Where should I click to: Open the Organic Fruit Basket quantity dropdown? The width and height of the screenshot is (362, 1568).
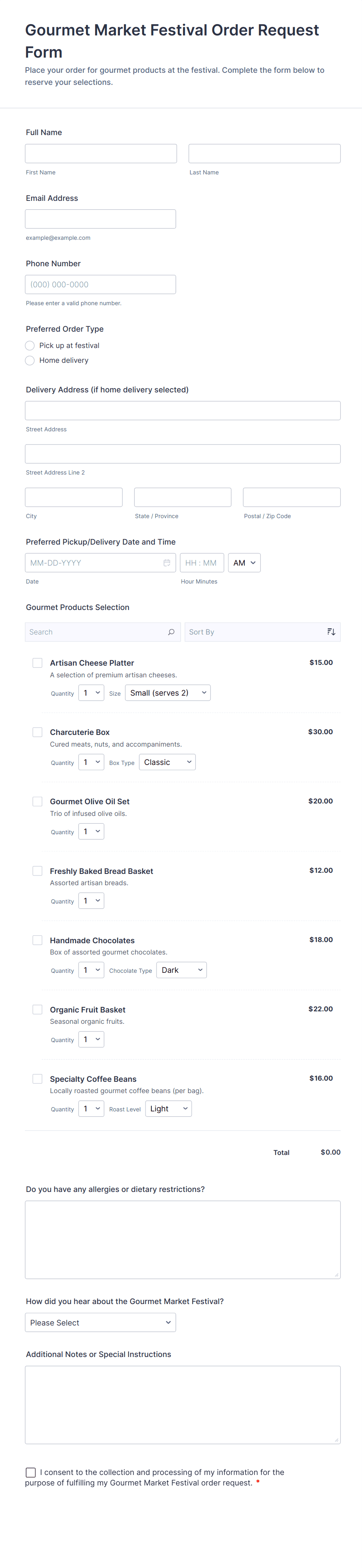91,1040
